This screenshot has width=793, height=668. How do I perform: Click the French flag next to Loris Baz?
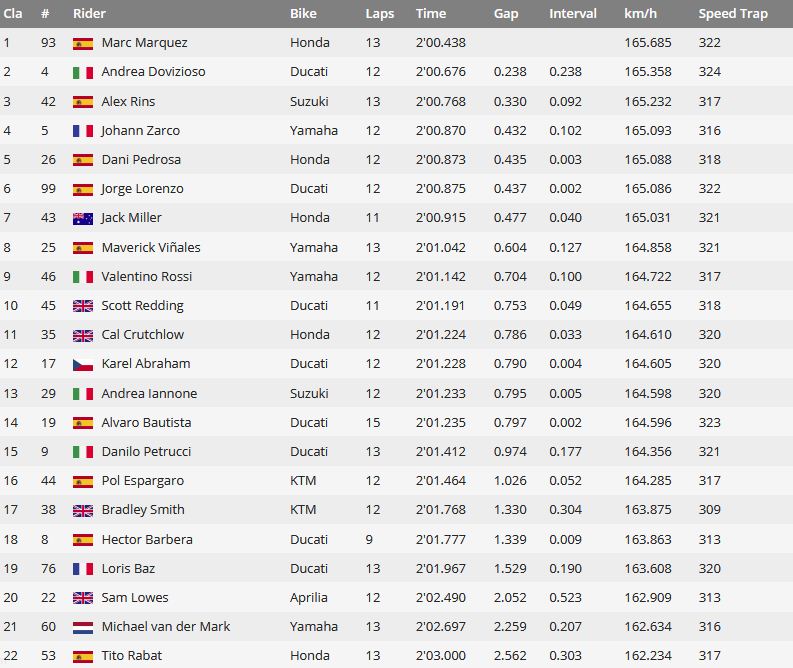pos(83,569)
